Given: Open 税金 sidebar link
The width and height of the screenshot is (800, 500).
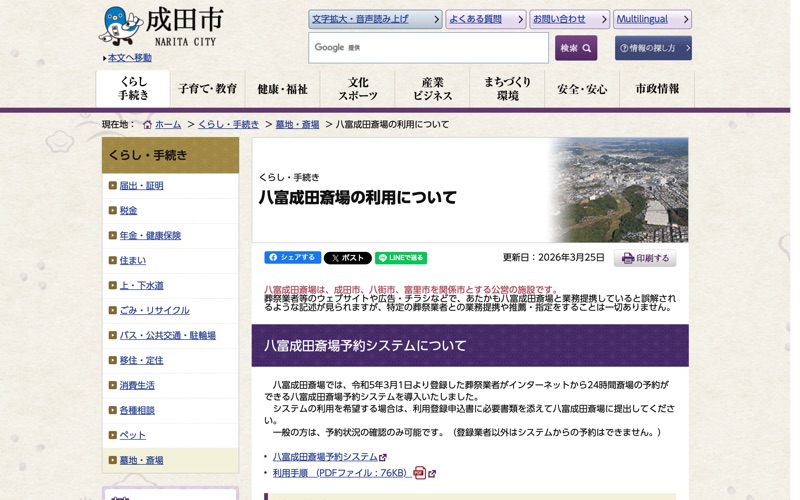Looking at the screenshot, I should pyautogui.click(x=128, y=210).
